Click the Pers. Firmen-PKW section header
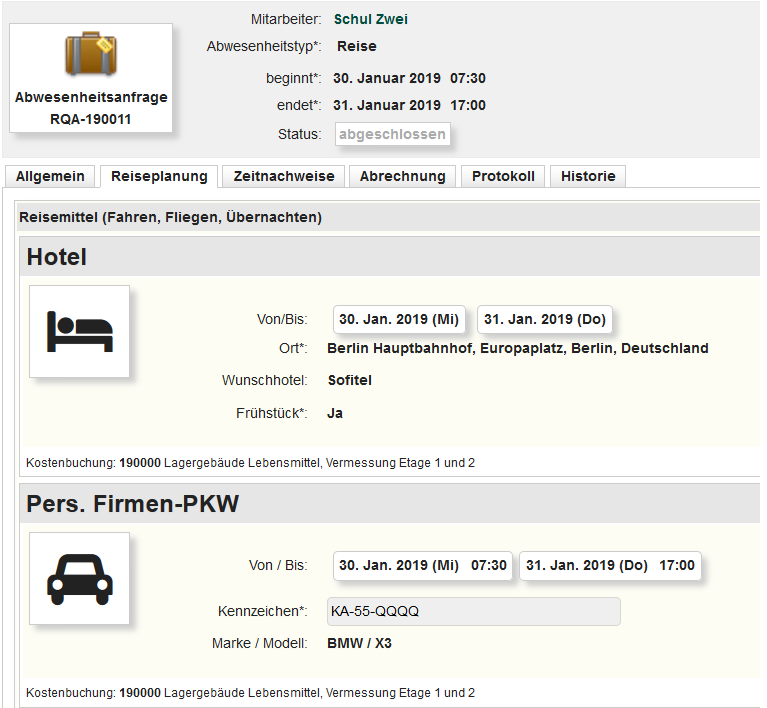767x708 pixels. tap(133, 503)
